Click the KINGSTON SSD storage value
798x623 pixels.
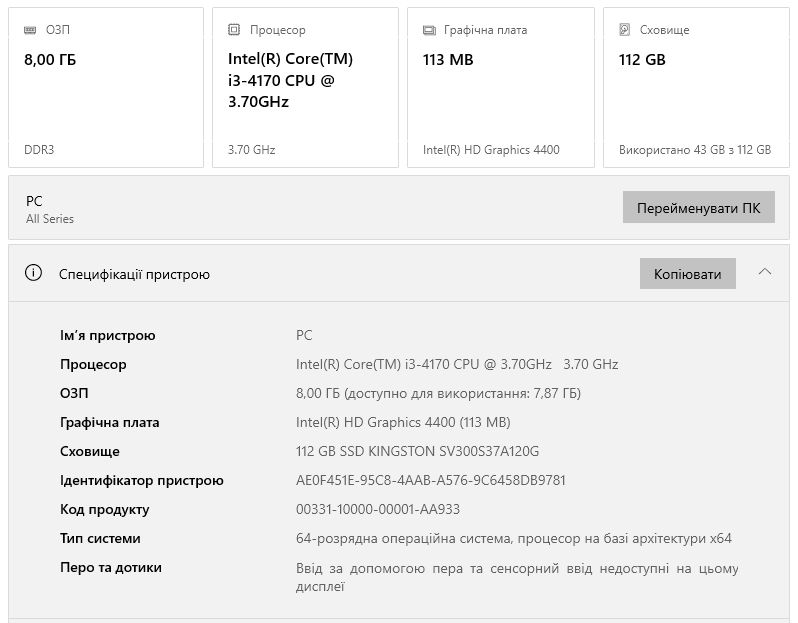tap(417, 451)
